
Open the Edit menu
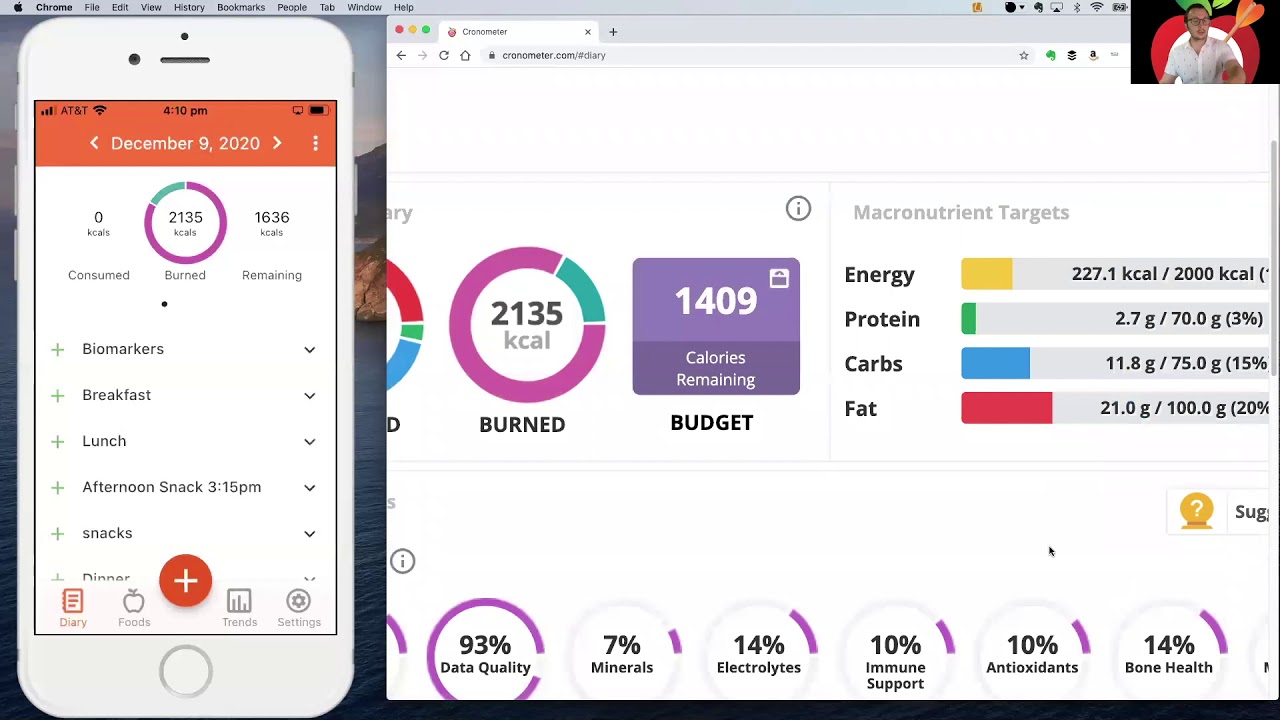(120, 7)
